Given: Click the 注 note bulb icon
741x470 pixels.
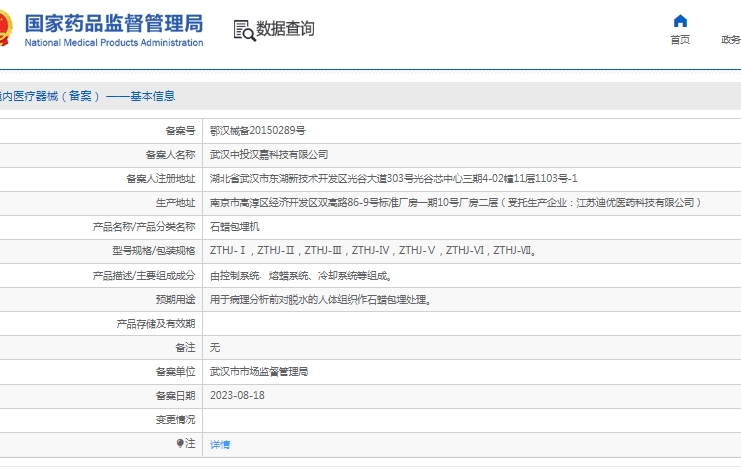Looking at the screenshot, I should click(180, 443).
